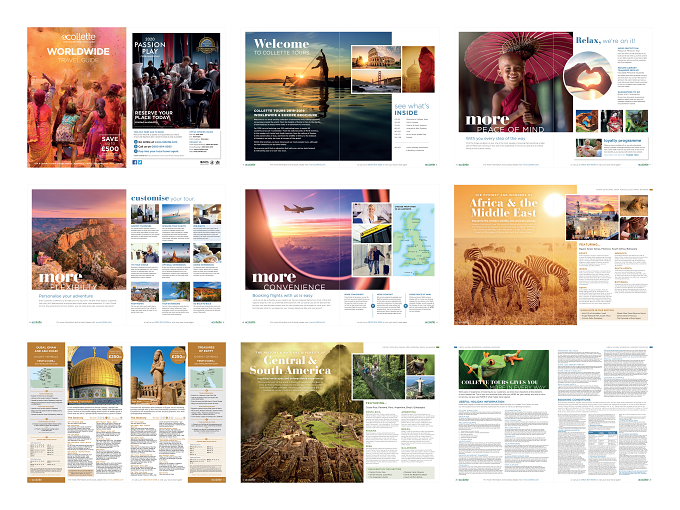Open the Central & South America spread
The width and height of the screenshot is (680, 510).
pos(340,412)
